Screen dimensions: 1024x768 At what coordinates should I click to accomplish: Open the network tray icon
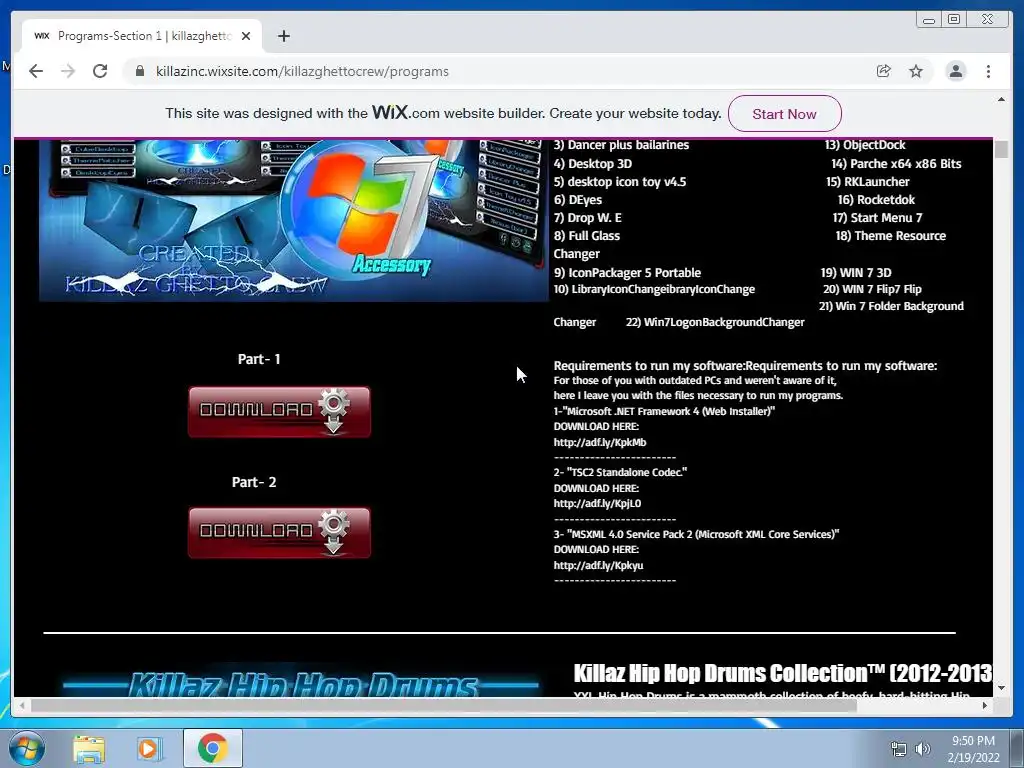click(x=899, y=749)
